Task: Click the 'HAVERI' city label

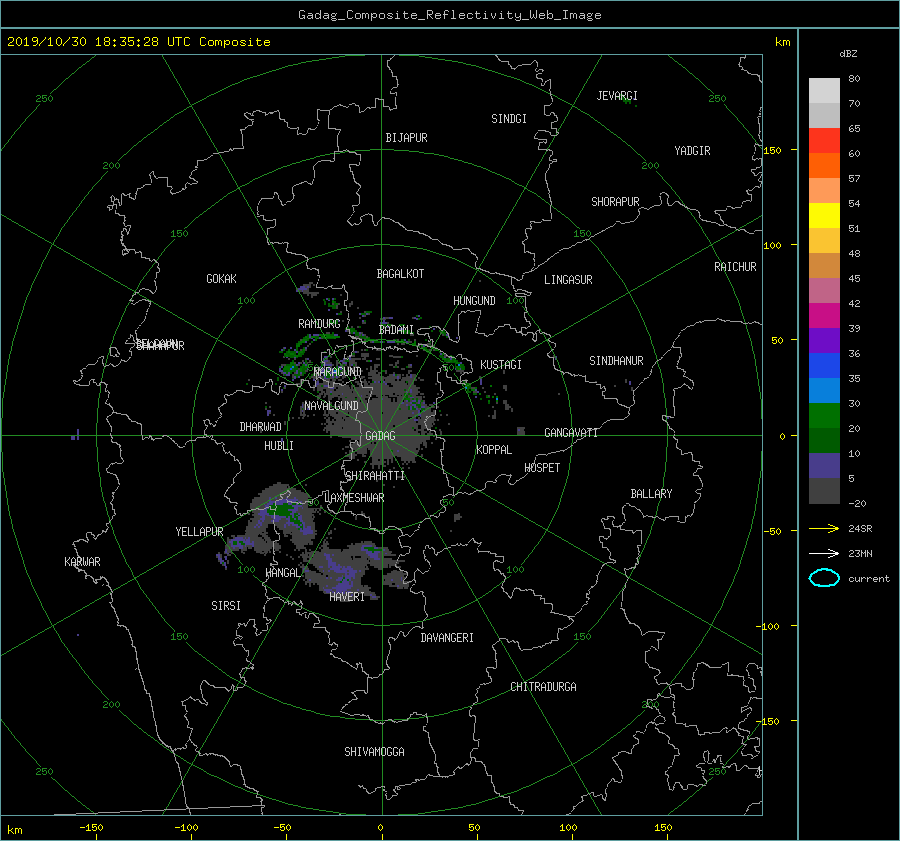Action: pos(347,597)
